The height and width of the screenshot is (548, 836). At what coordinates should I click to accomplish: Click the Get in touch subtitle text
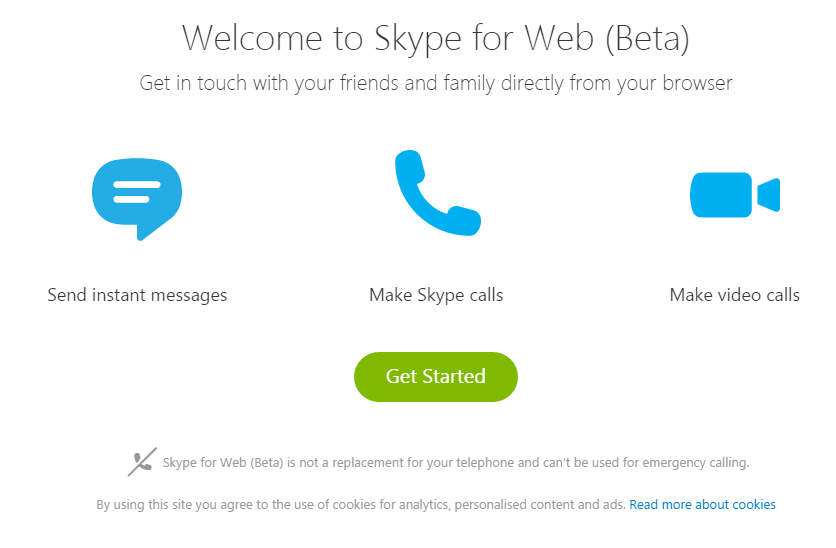[436, 84]
